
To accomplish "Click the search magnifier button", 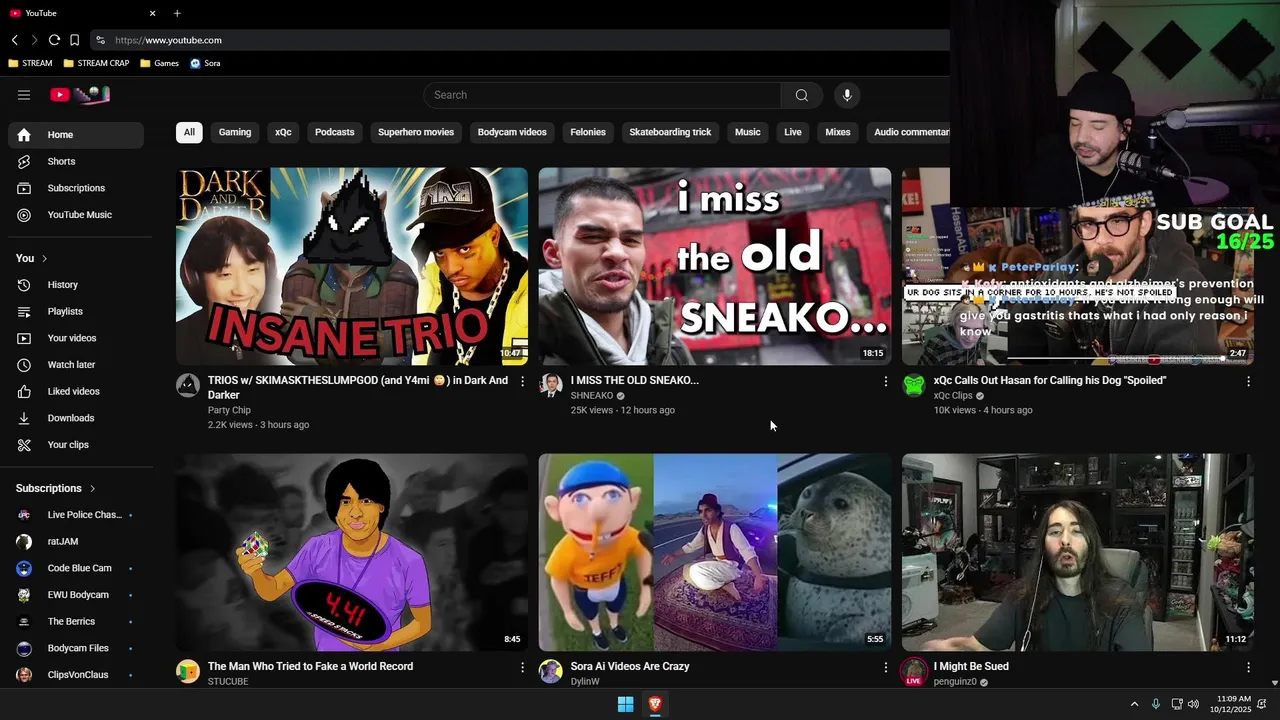I will click(x=801, y=95).
